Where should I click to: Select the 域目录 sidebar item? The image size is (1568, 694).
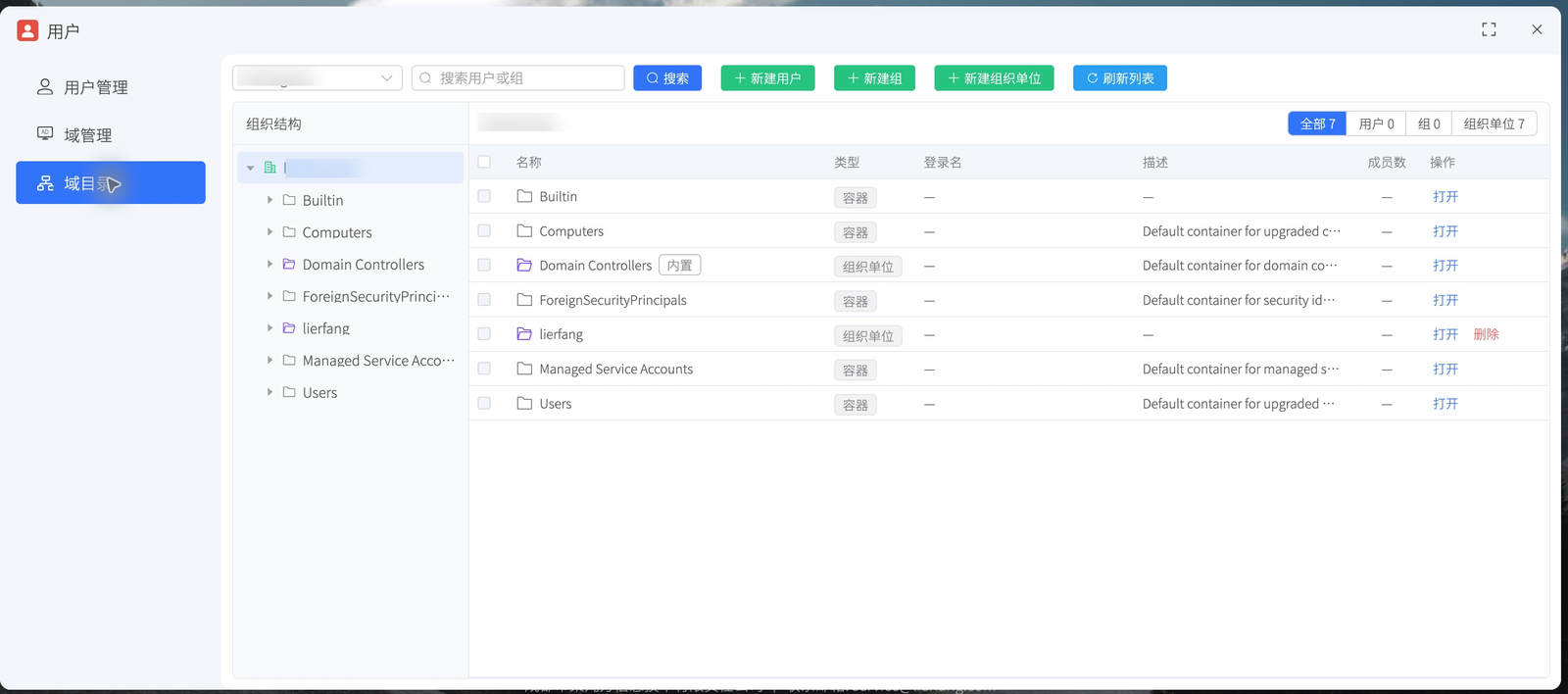click(x=110, y=183)
